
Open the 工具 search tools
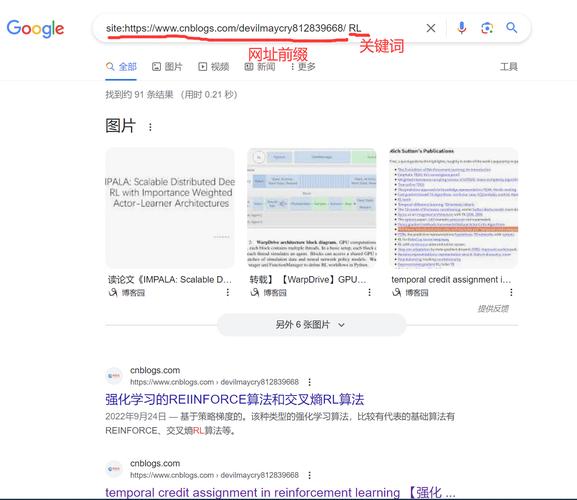(509, 67)
